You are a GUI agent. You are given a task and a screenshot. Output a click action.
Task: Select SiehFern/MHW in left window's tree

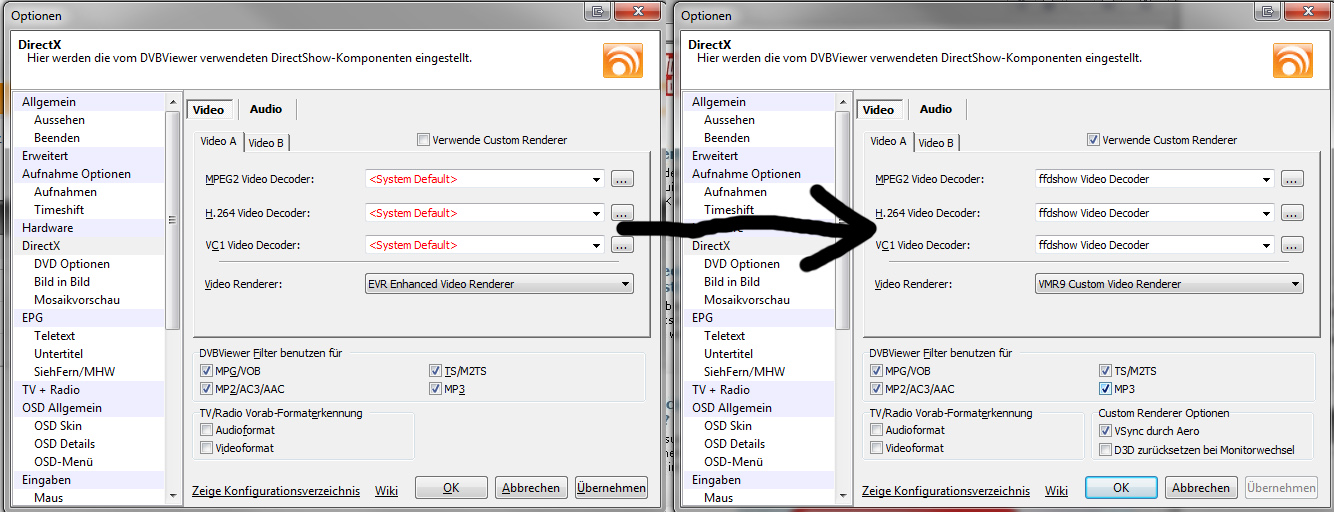(74, 372)
